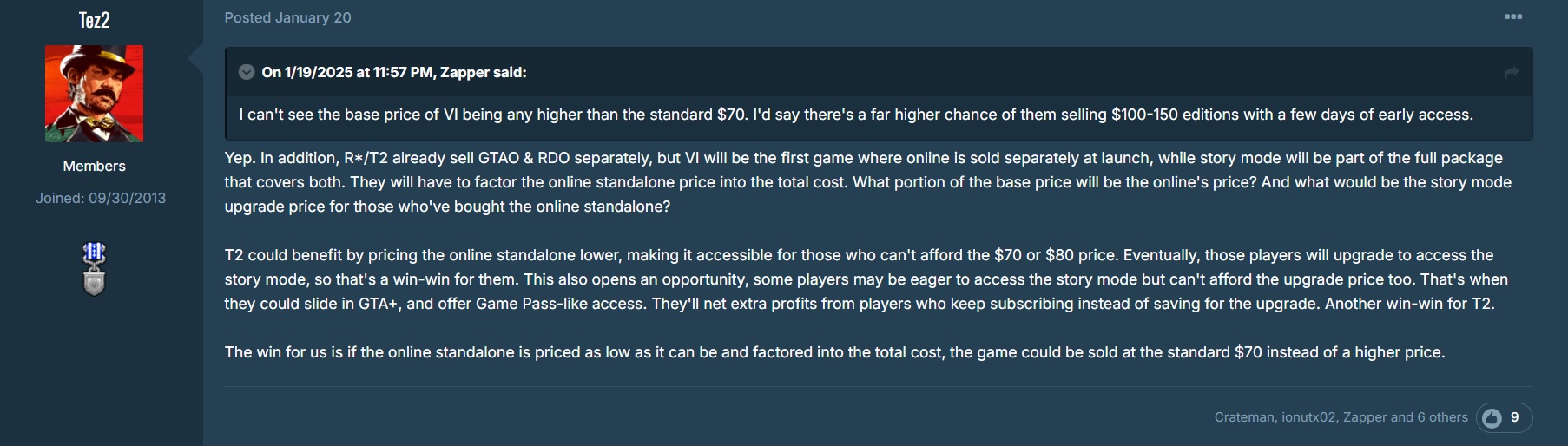Click the final paragraph starting 'The win for us'
Viewport: 1568px width, 446px height.
(835, 352)
